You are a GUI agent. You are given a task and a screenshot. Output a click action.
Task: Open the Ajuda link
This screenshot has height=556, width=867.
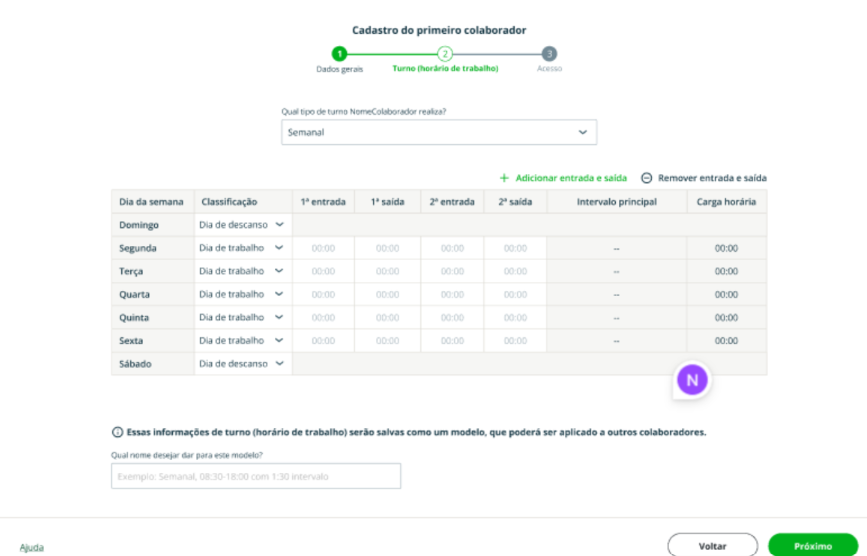pos(32,547)
